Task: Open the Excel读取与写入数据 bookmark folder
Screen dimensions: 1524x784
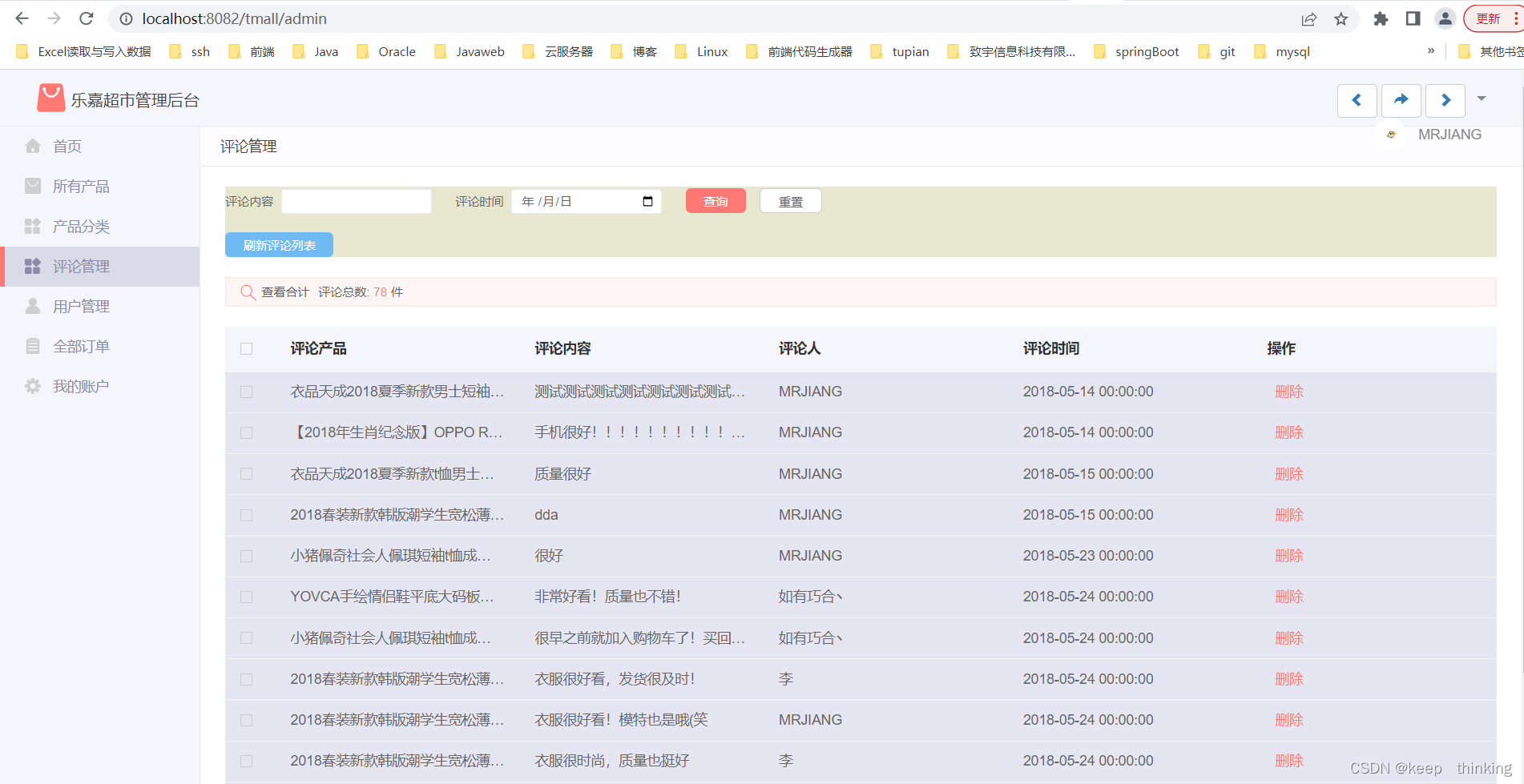Action: (x=83, y=51)
